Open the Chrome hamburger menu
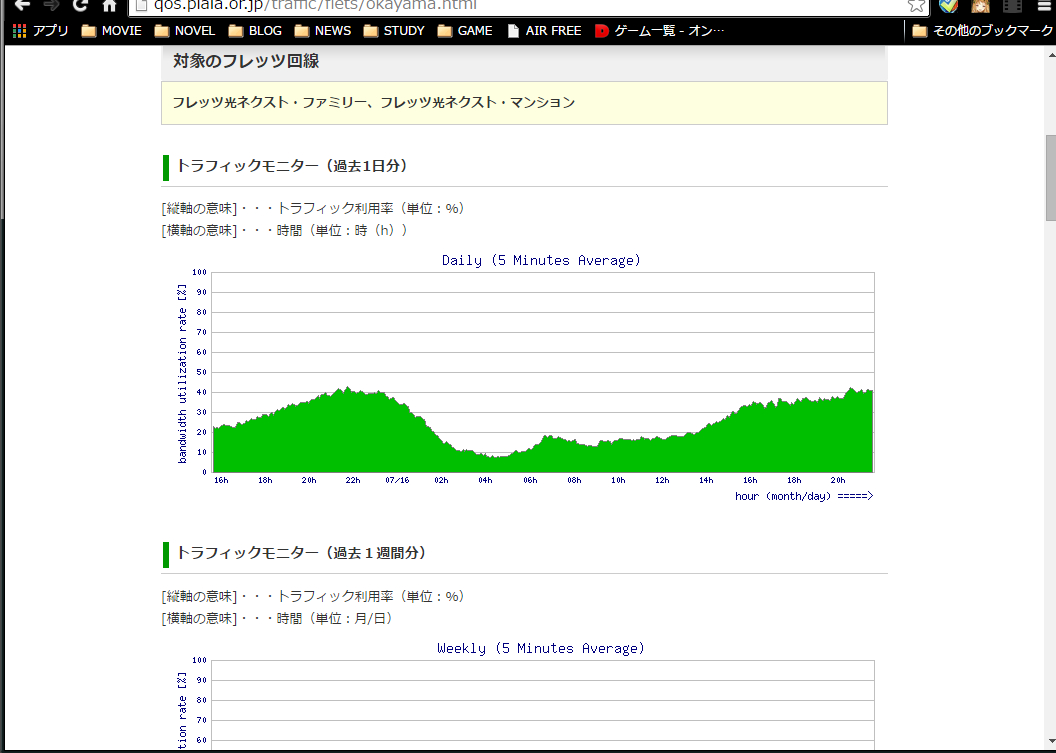 (1044, 5)
